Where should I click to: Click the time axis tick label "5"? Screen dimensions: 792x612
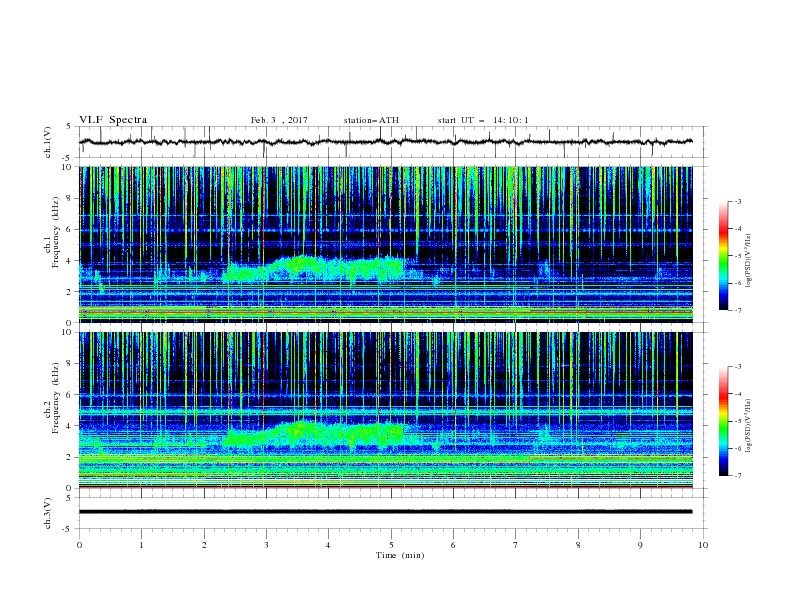pos(391,545)
